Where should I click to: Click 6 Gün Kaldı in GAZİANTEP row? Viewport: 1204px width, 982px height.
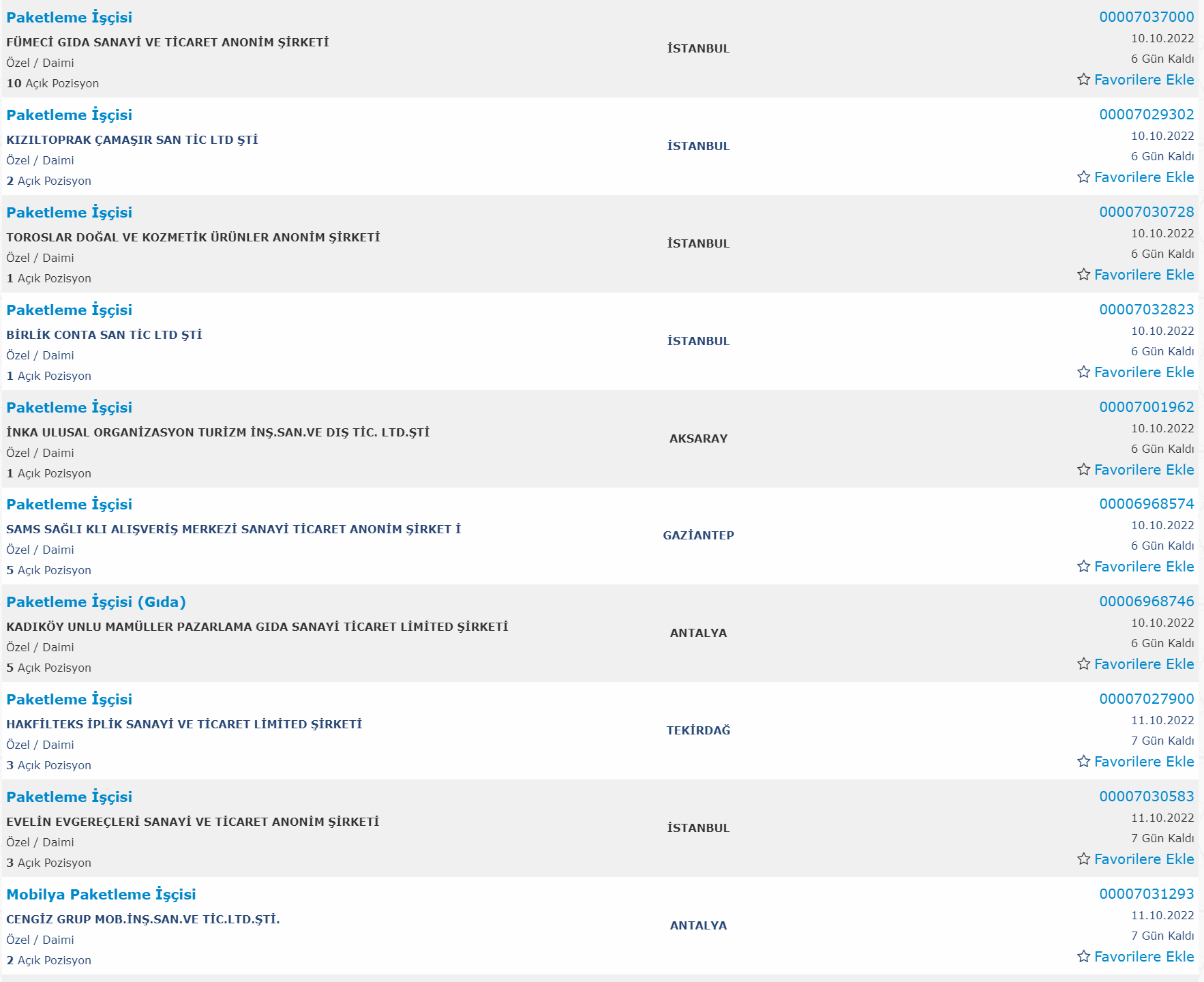coord(1162,546)
